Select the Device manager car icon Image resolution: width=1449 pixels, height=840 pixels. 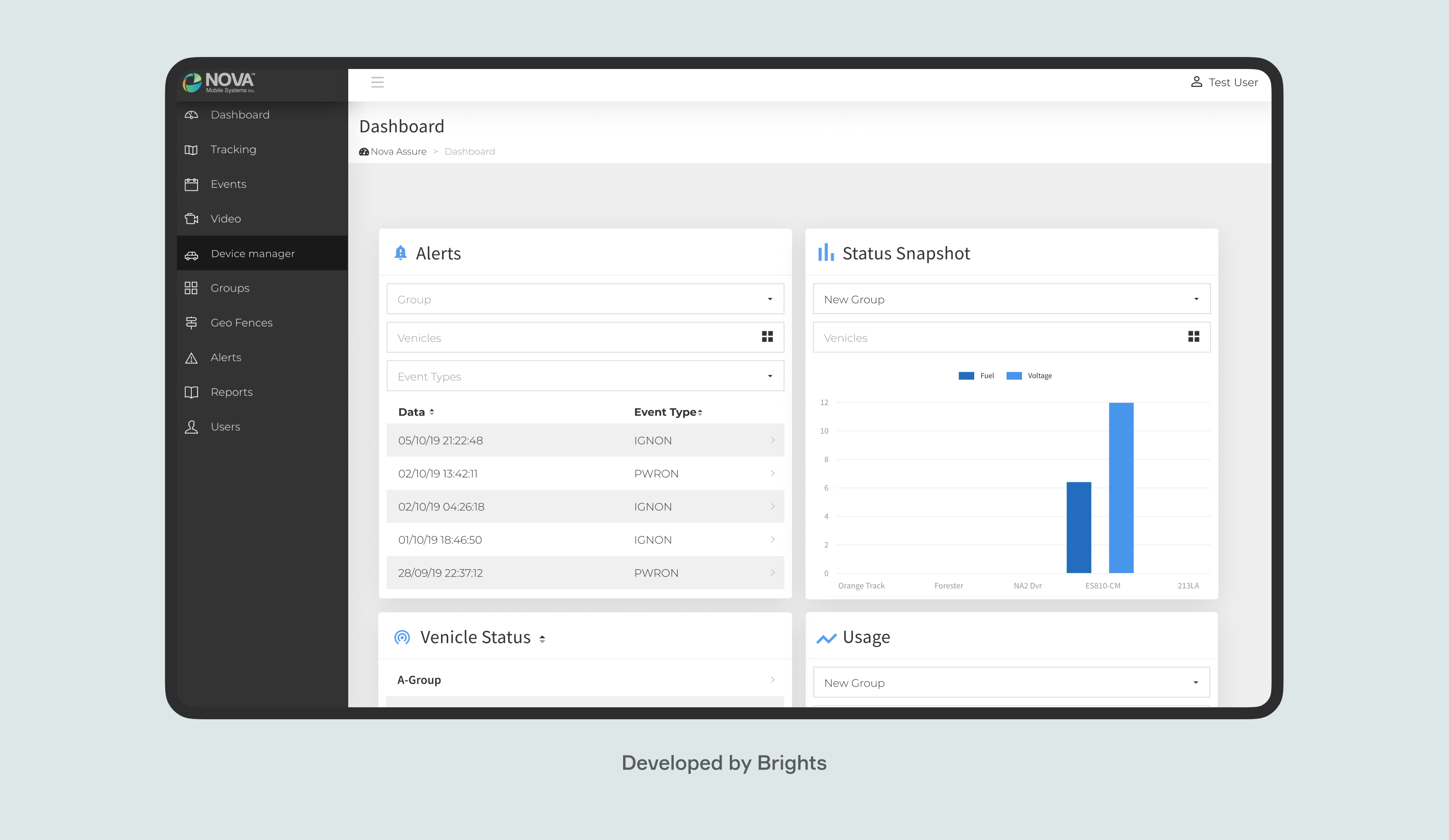click(191, 253)
